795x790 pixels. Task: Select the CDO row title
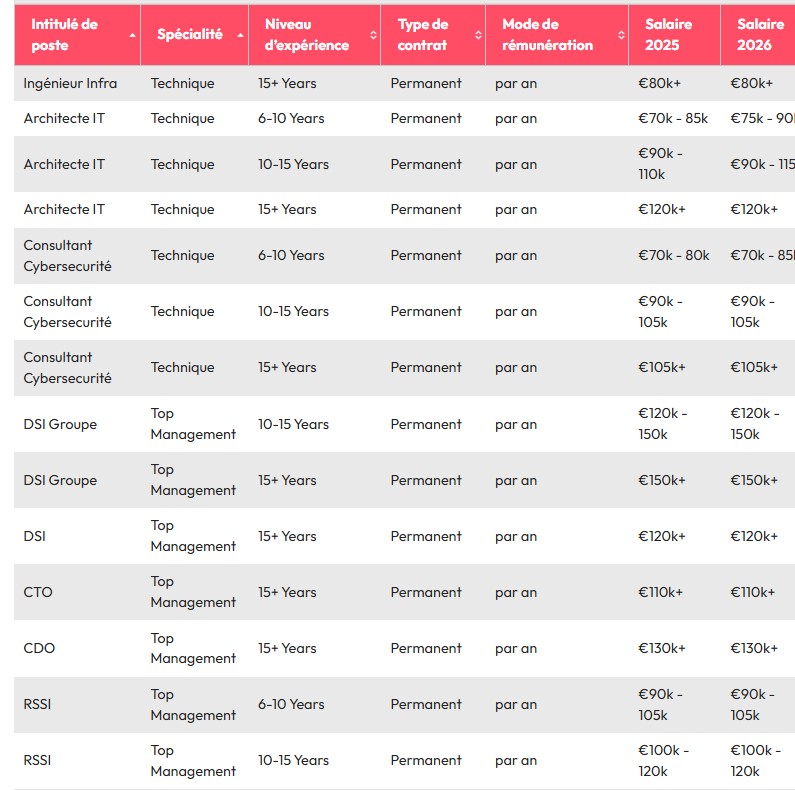tap(39, 648)
